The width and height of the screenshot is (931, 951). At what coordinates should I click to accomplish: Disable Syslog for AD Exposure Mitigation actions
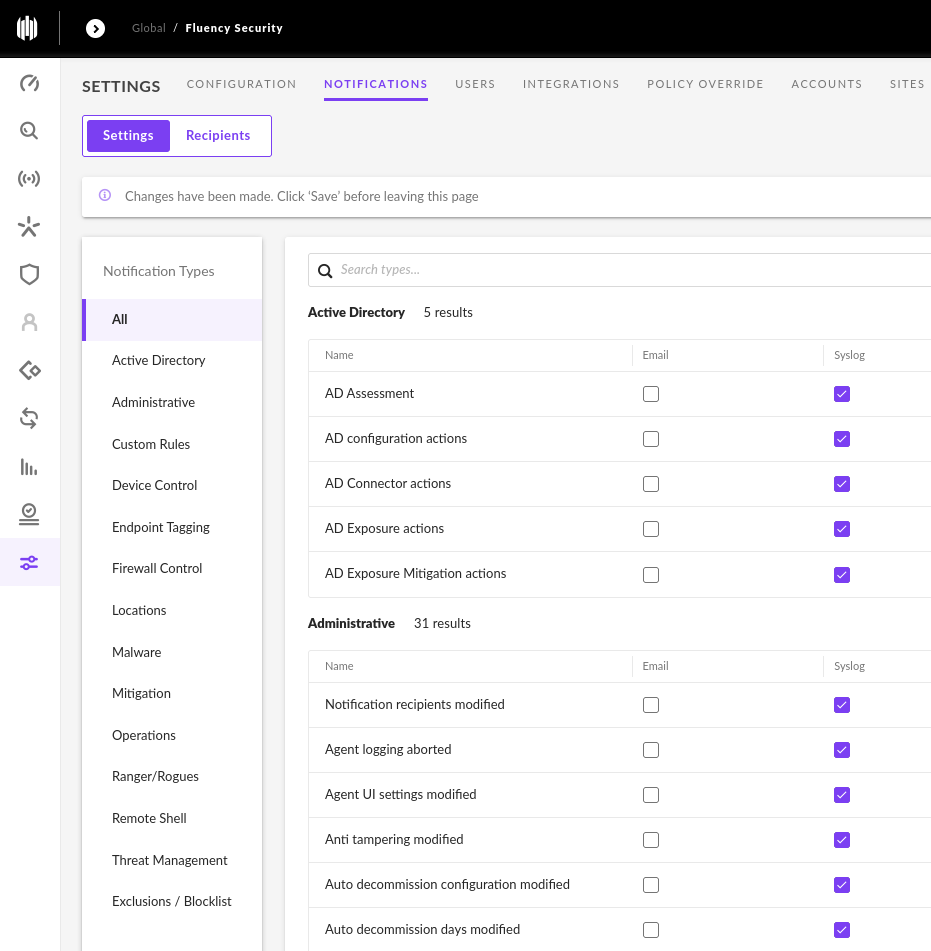[842, 574]
